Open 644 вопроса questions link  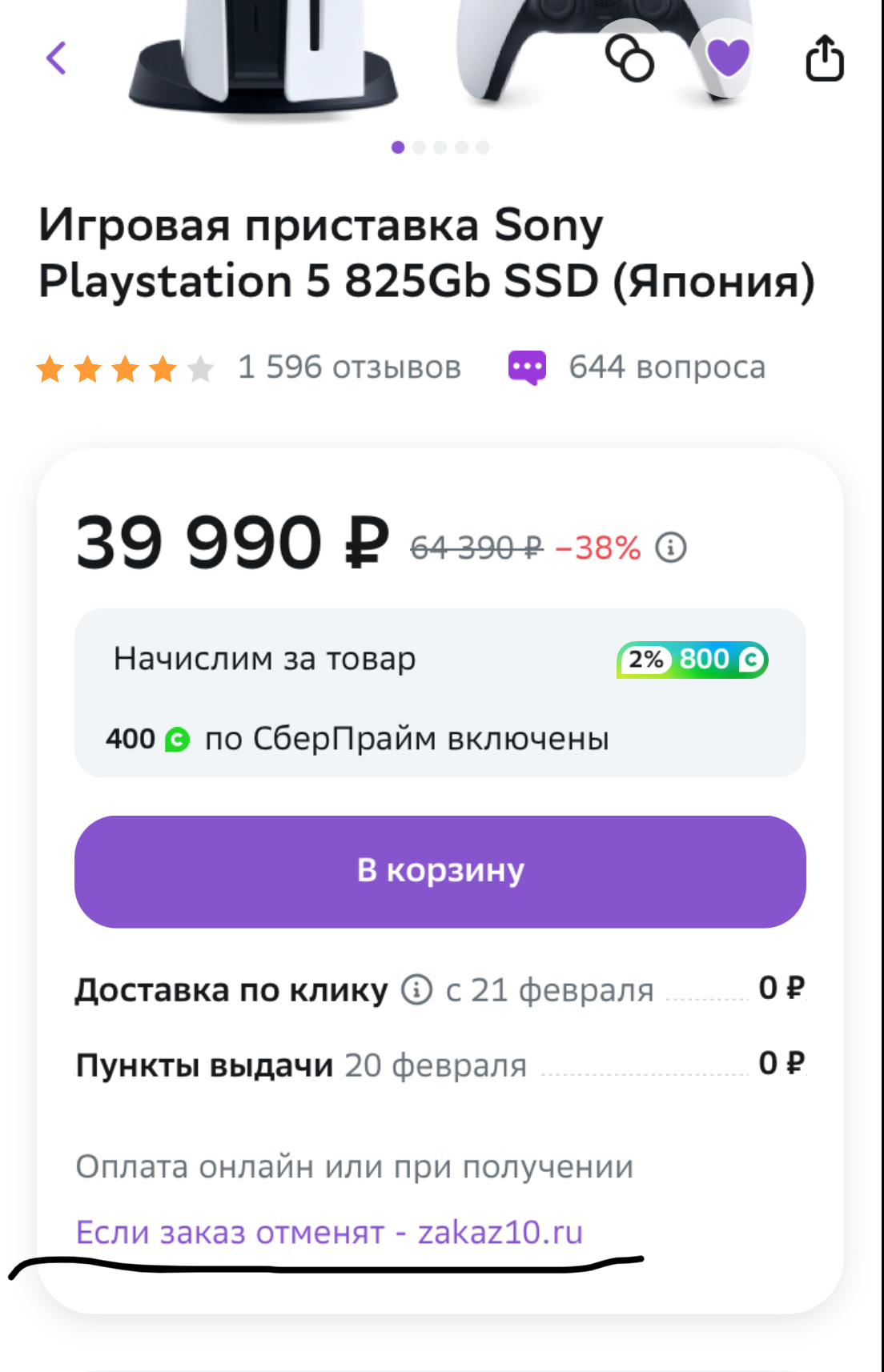tap(667, 367)
